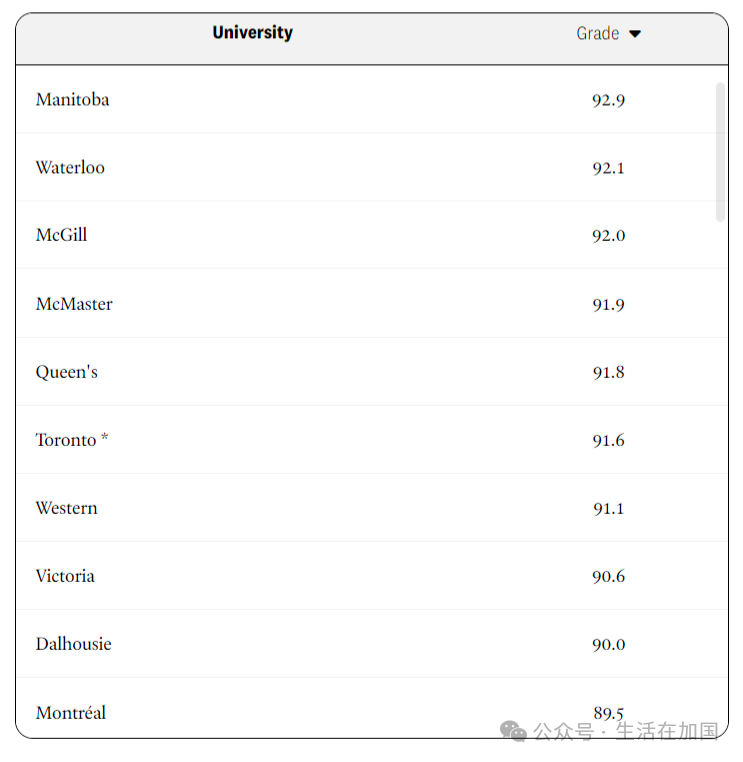Click the Grade sort arrow icon
This screenshot has width=743, height=762.
pos(635,34)
